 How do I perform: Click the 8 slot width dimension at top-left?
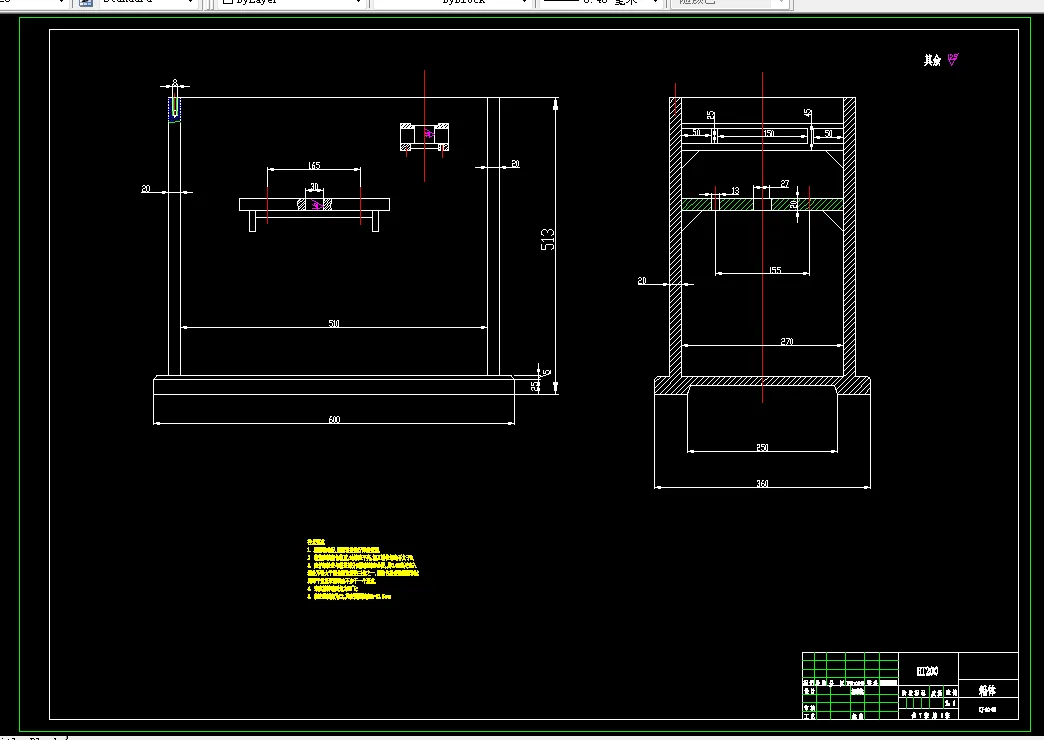(x=175, y=82)
